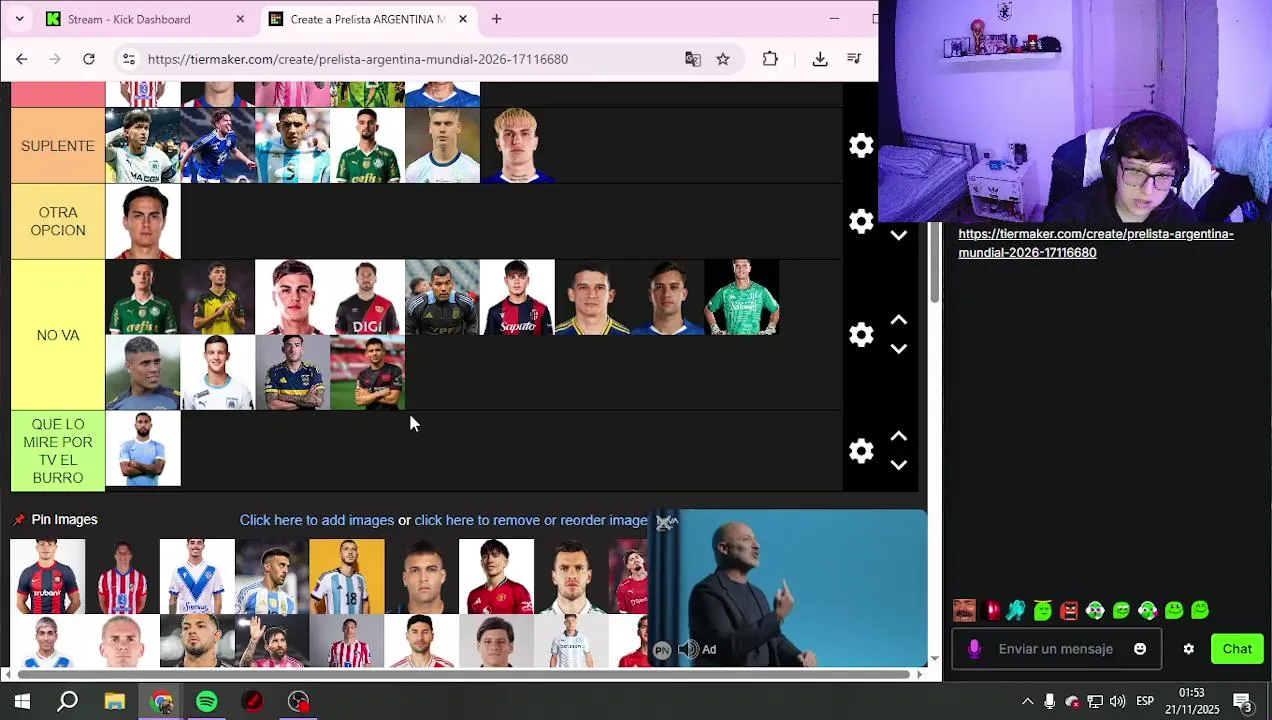This screenshot has width=1272, height=720.
Task: Move NO VA tier up with arrow
Action: [x=898, y=320]
